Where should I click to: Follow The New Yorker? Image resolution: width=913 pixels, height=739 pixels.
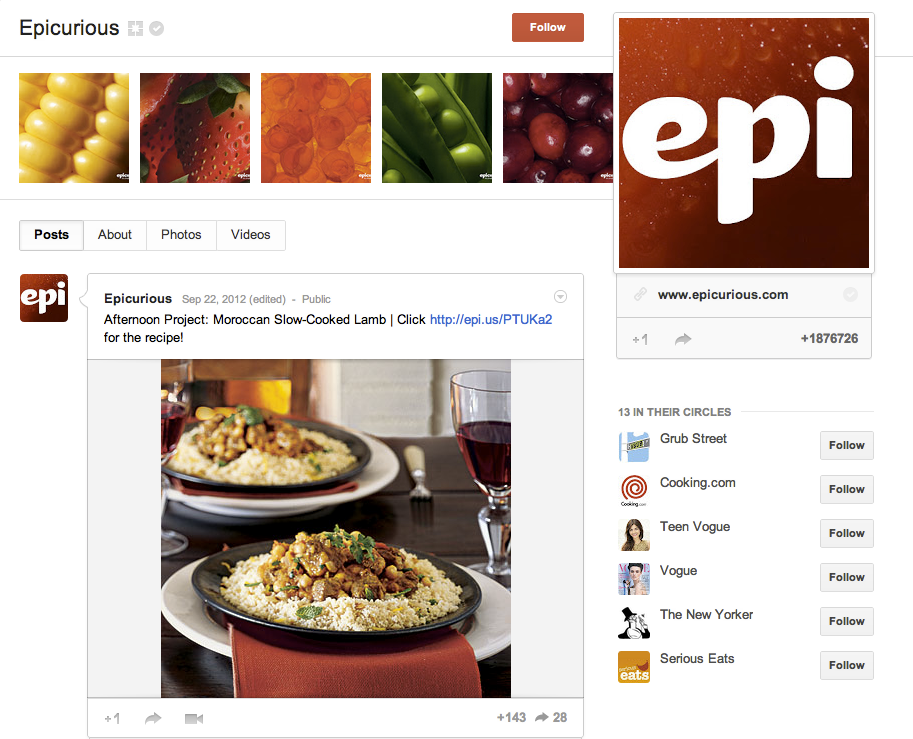click(x=847, y=621)
